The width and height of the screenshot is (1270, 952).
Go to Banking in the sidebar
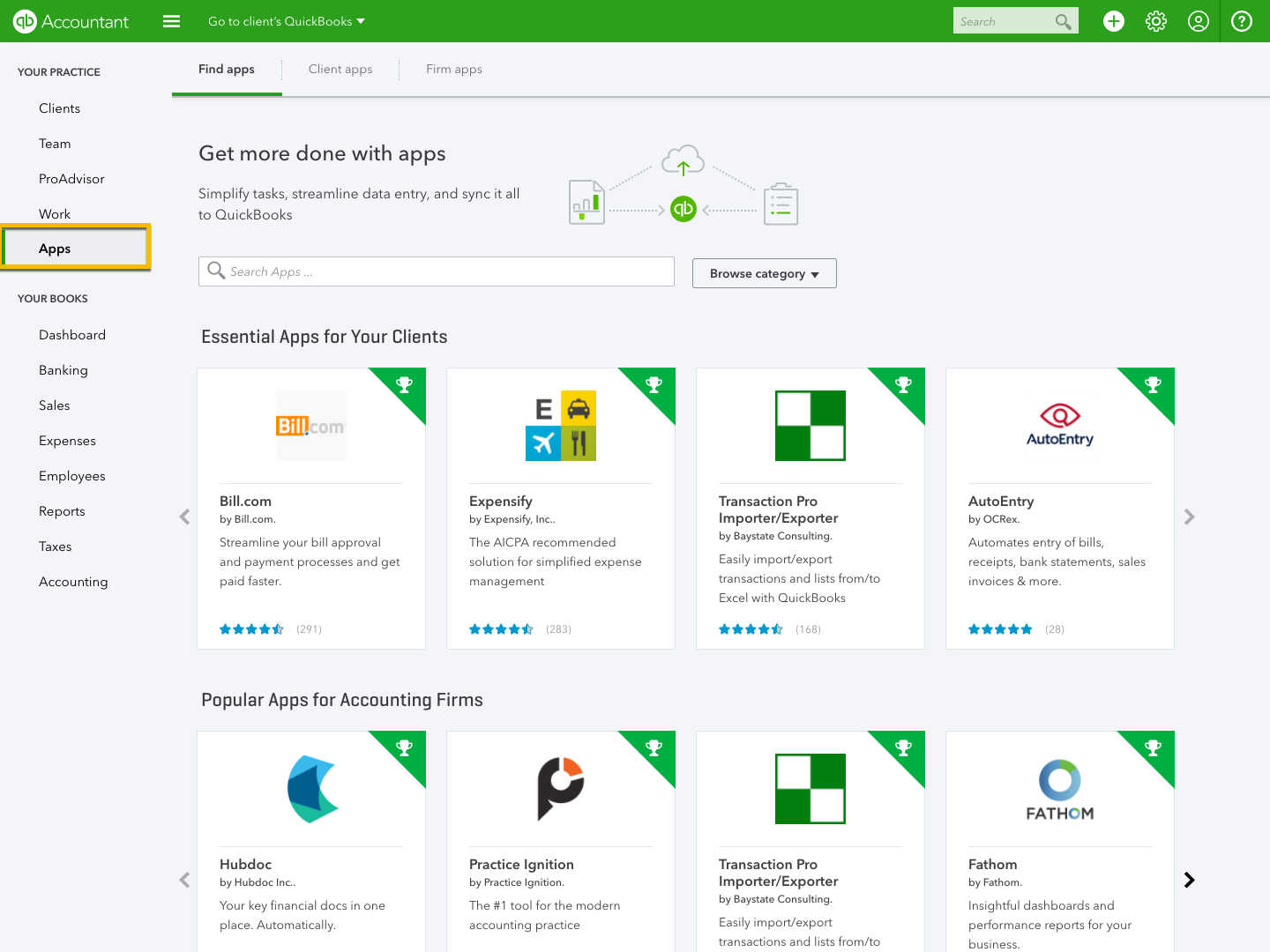click(63, 370)
